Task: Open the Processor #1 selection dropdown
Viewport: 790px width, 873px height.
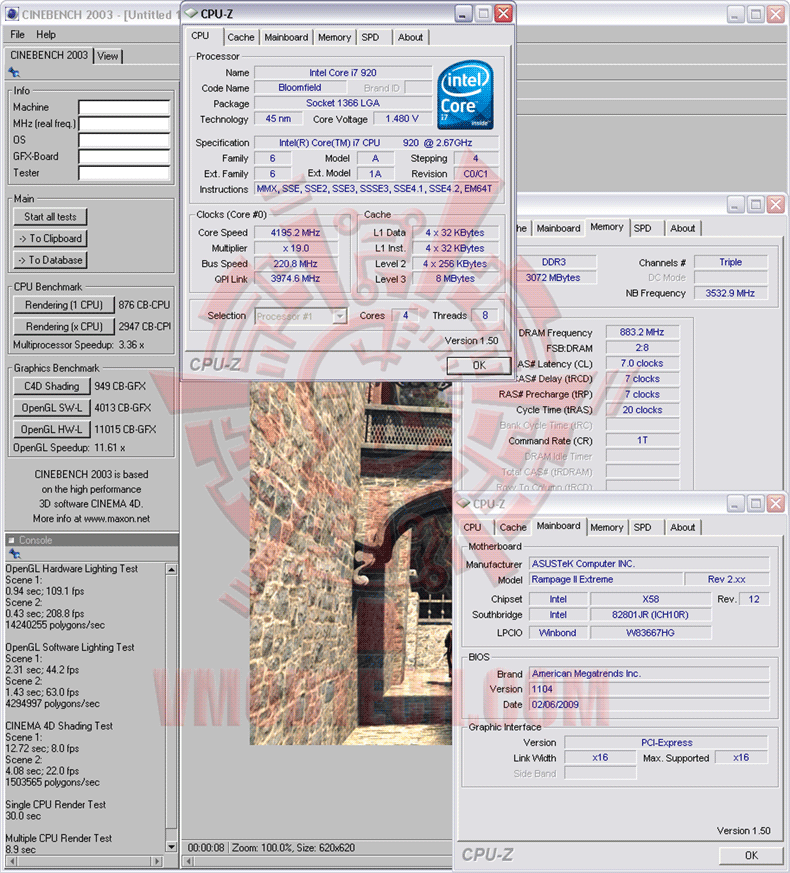Action: (301, 316)
